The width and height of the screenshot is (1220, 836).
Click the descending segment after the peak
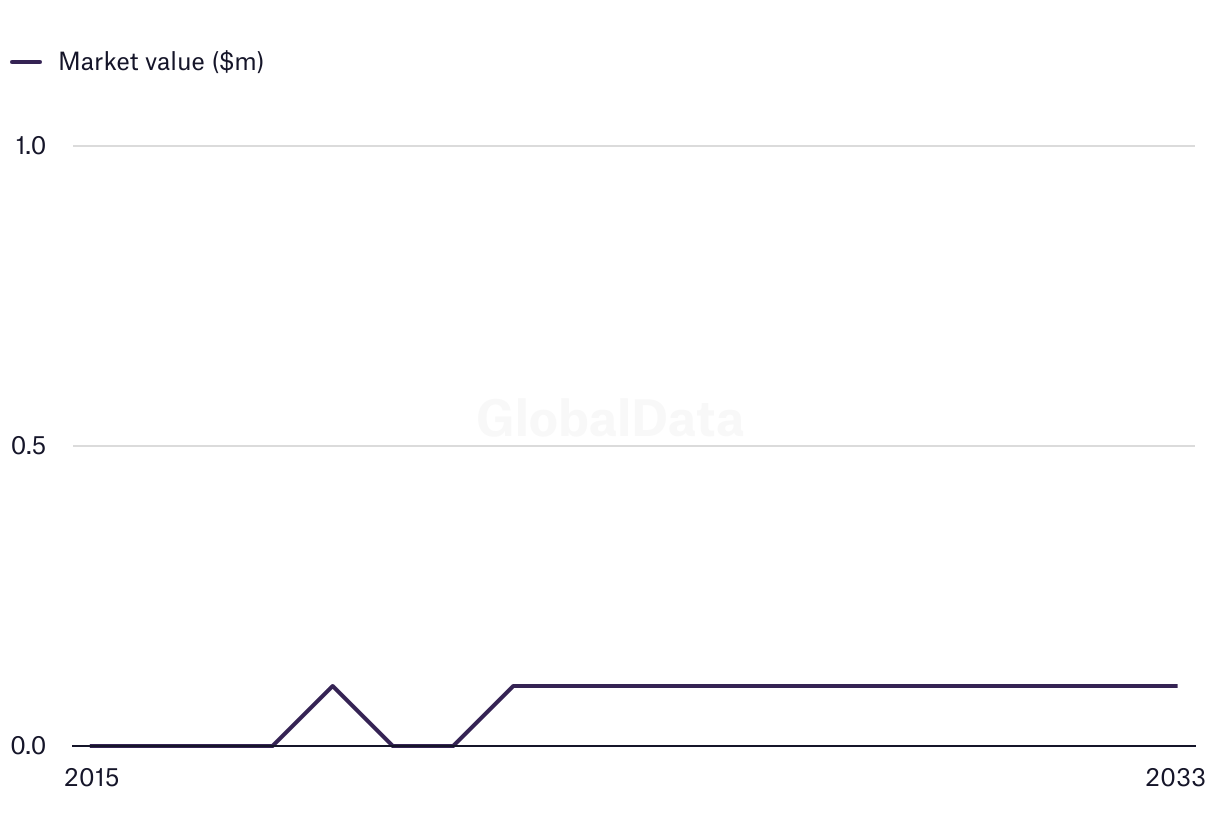pos(362,716)
